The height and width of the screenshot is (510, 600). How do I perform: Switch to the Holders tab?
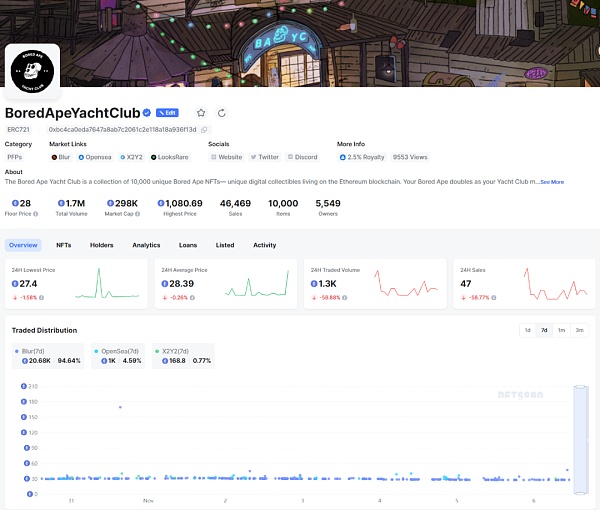pos(101,245)
